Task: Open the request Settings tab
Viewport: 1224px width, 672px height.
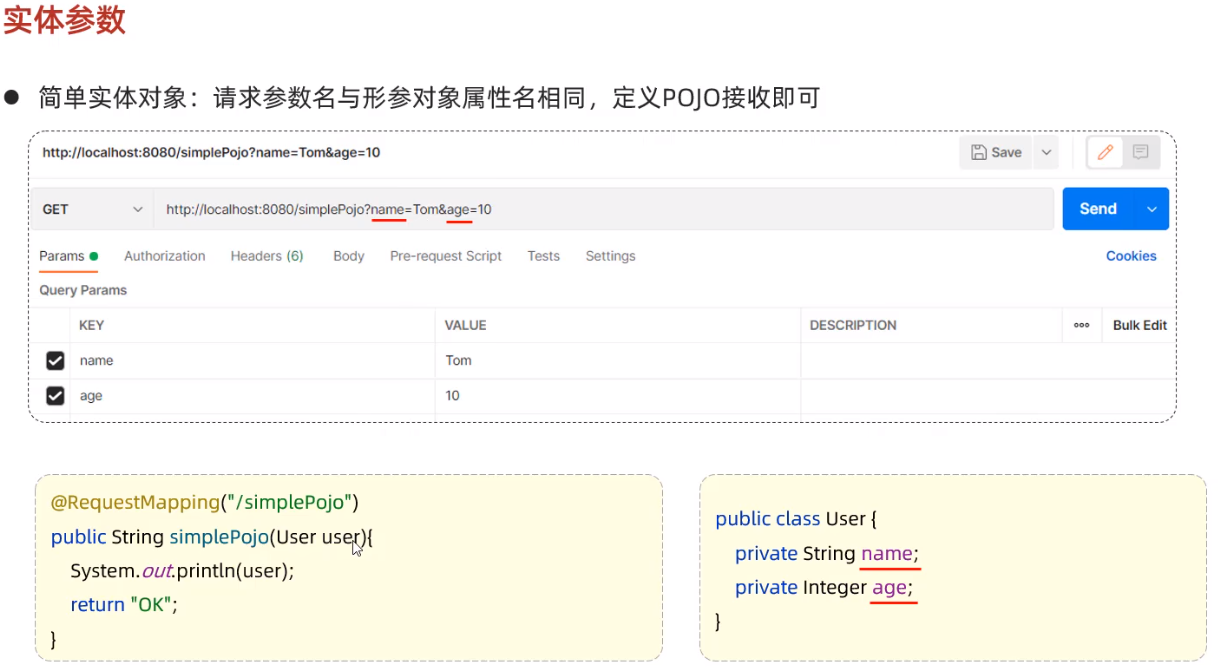Action: (x=610, y=256)
